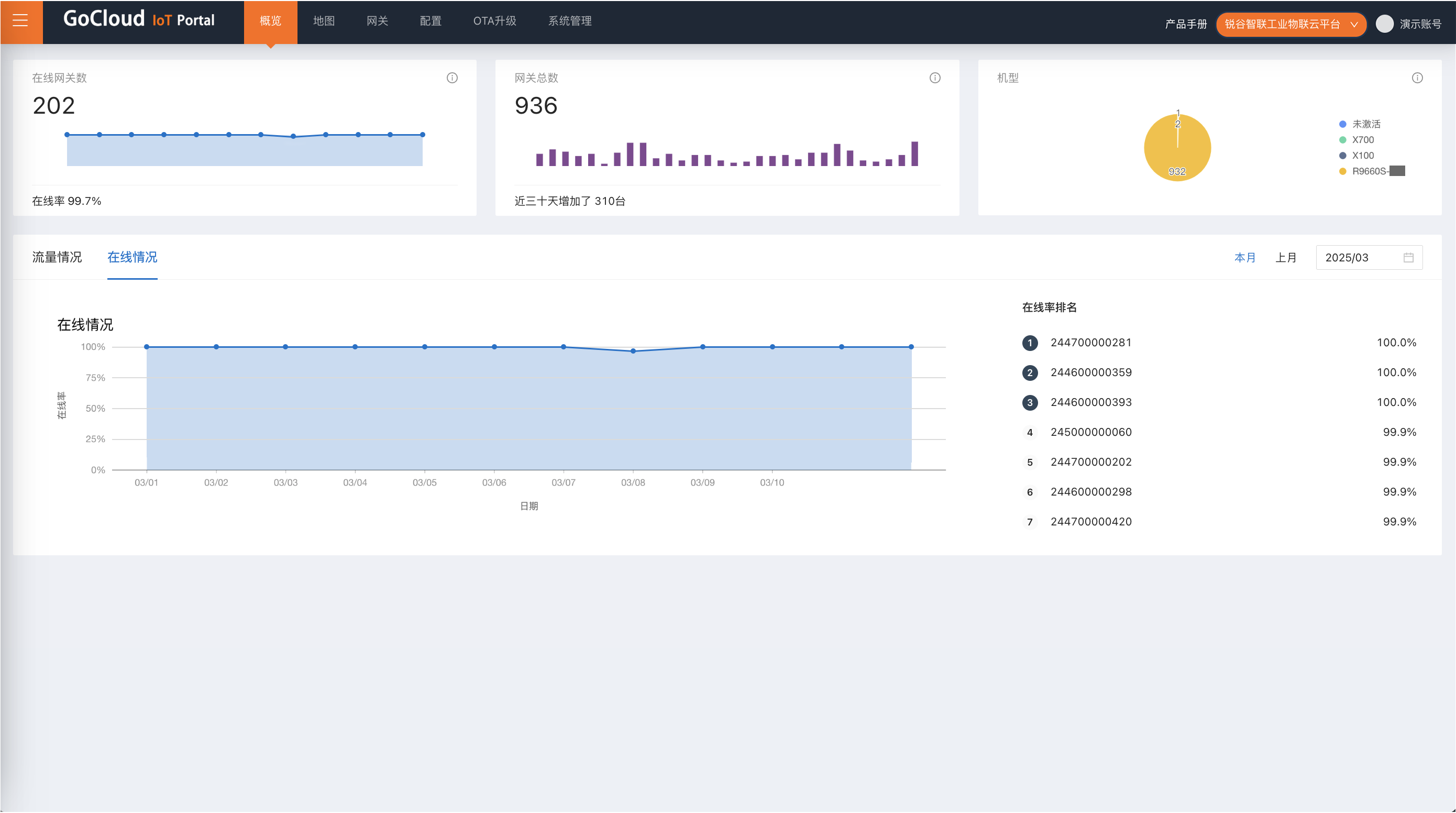Open calendar icon in date field
The image size is (1456, 813).
click(x=1408, y=258)
